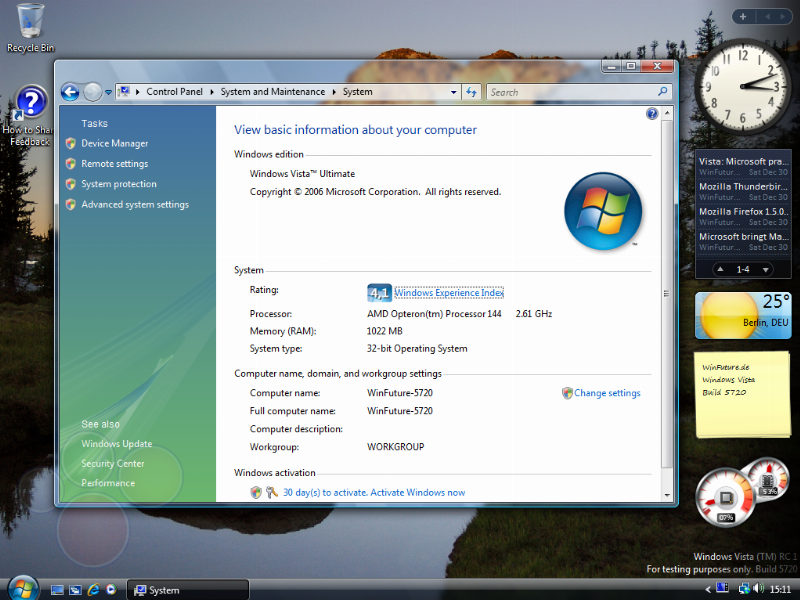The width and height of the screenshot is (800, 600).
Task: Click the taskbar clock 15:11
Action: click(x=780, y=589)
